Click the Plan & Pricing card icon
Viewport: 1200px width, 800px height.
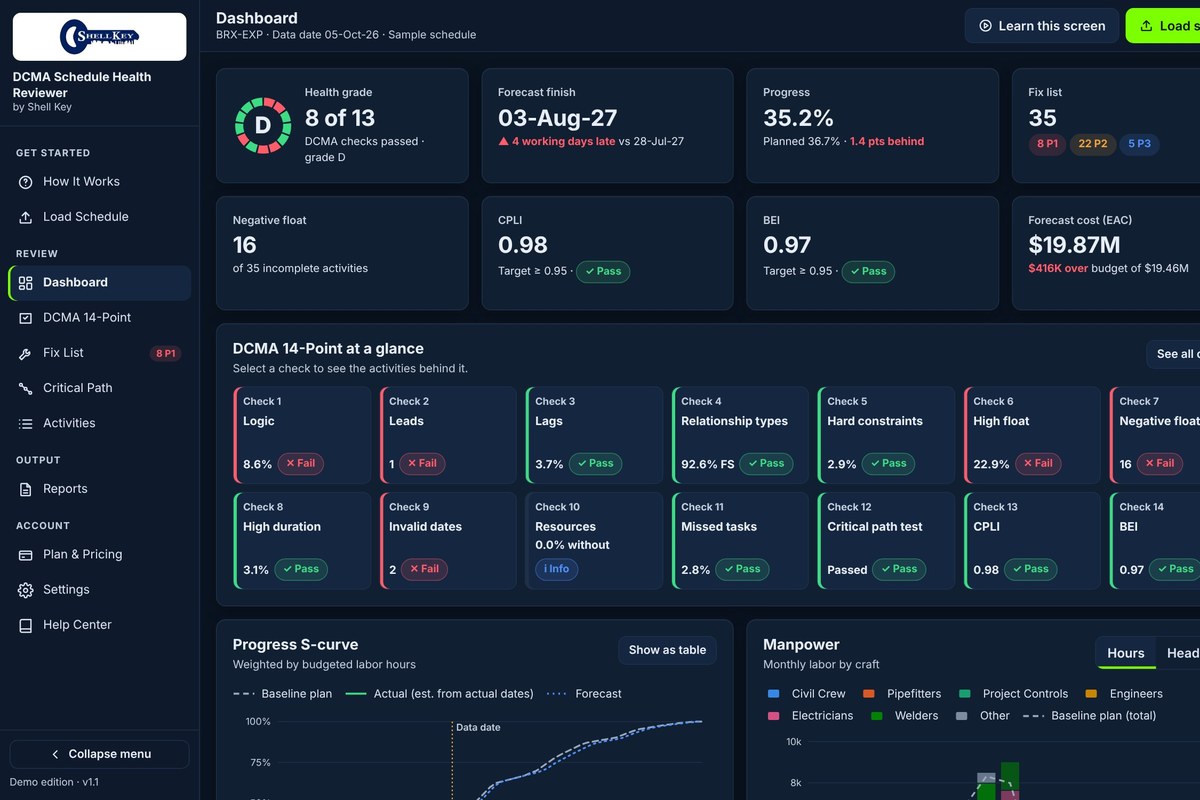26,554
